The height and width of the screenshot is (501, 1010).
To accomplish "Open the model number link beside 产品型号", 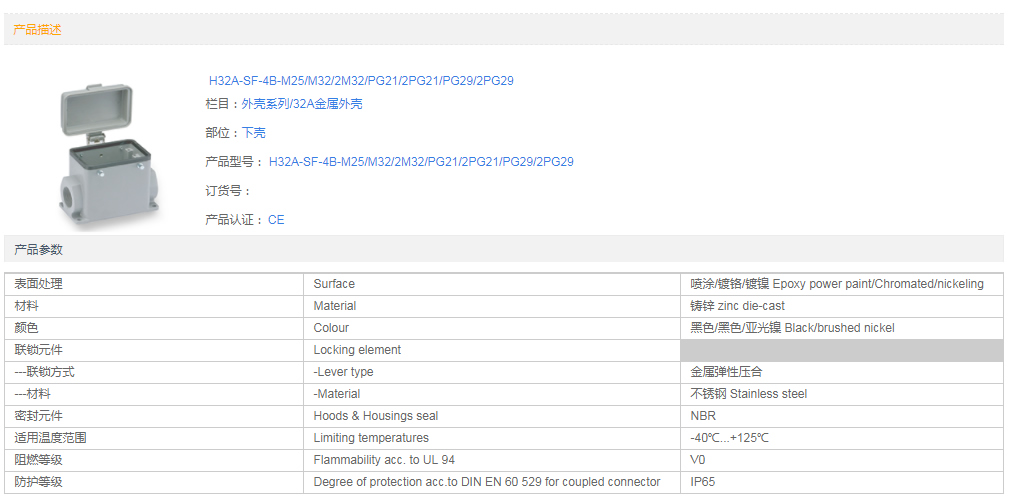I will tap(420, 162).
